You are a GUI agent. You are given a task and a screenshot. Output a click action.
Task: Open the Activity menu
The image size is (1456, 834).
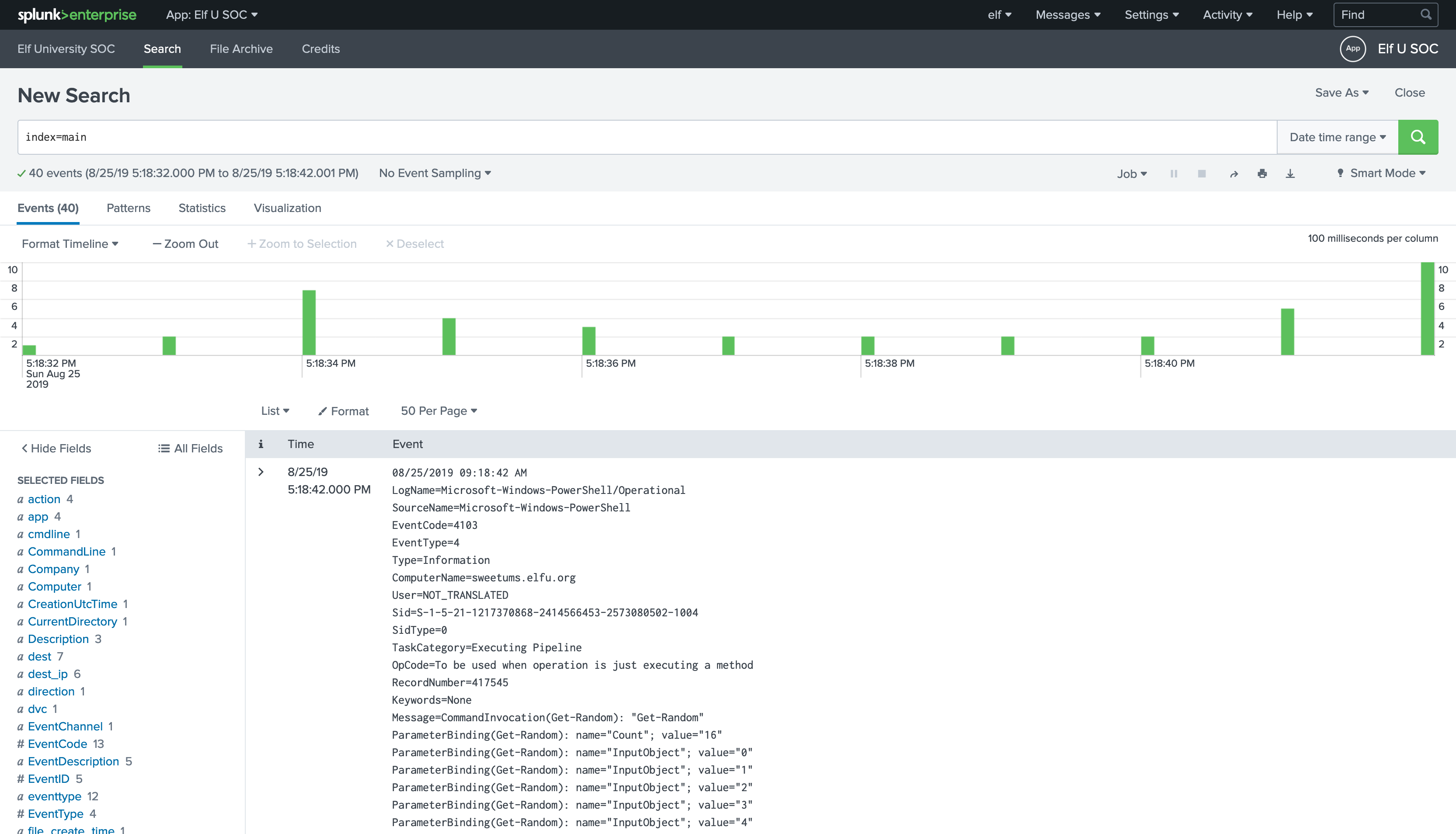[x=1227, y=15]
